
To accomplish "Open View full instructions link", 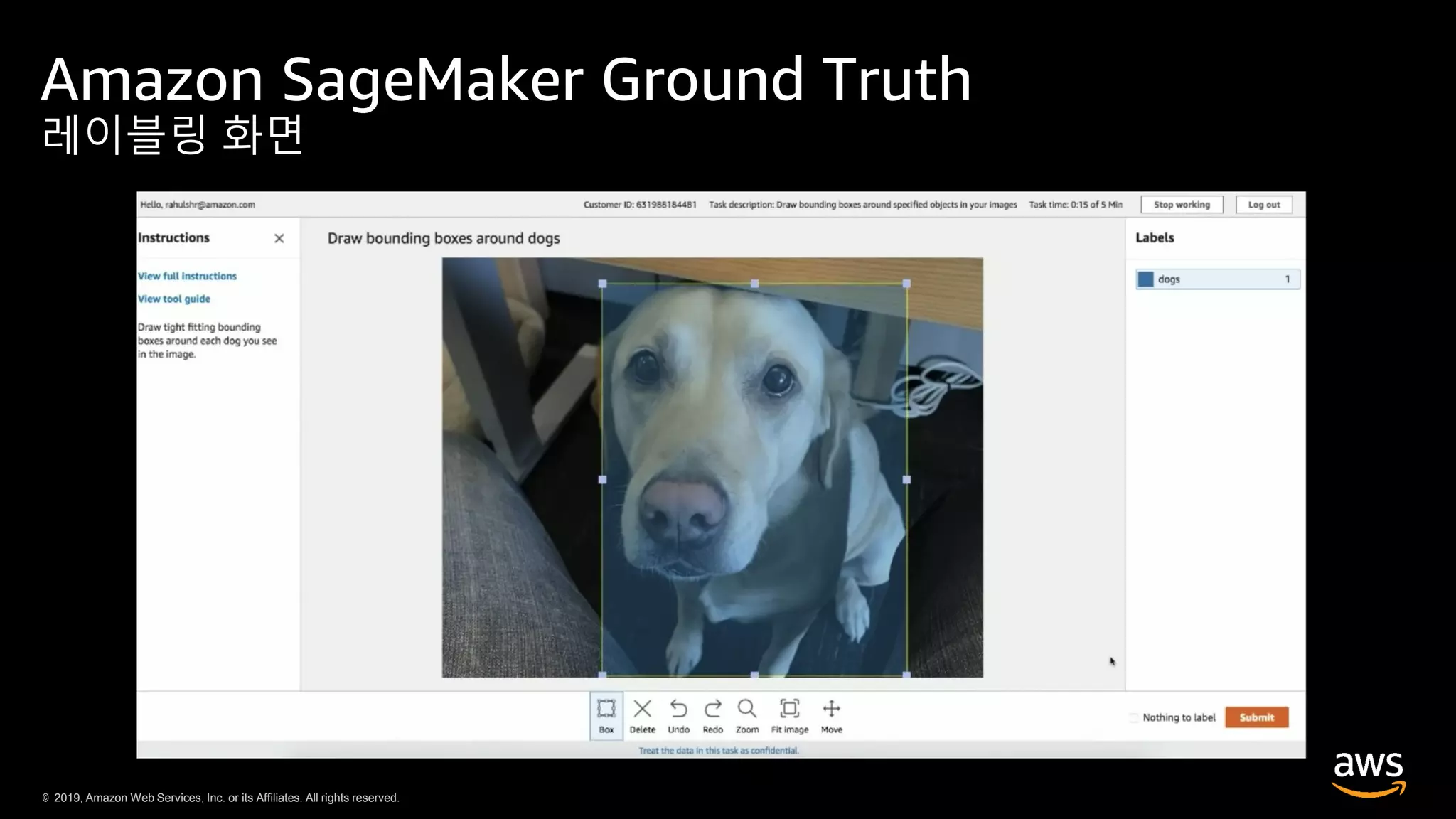I will [187, 276].
